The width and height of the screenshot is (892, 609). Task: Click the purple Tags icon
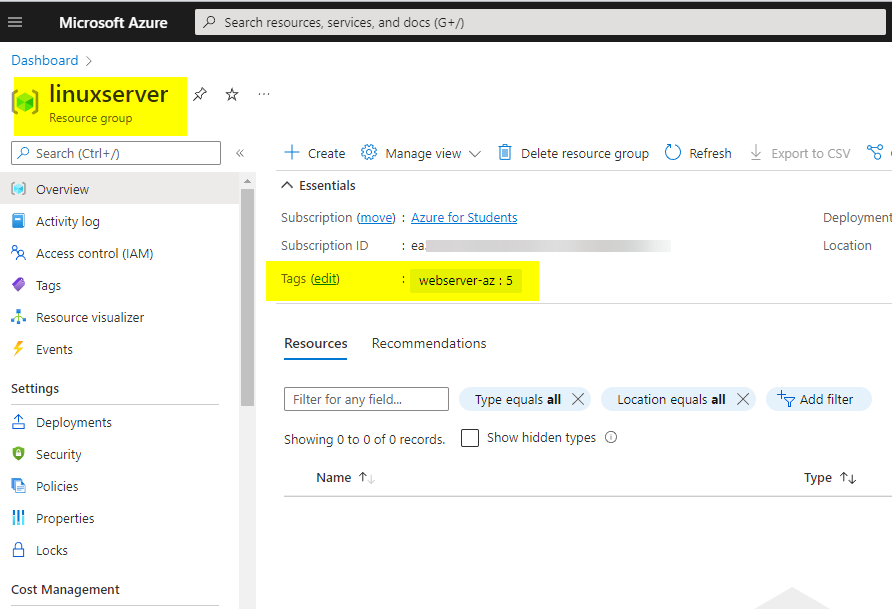coord(18,284)
